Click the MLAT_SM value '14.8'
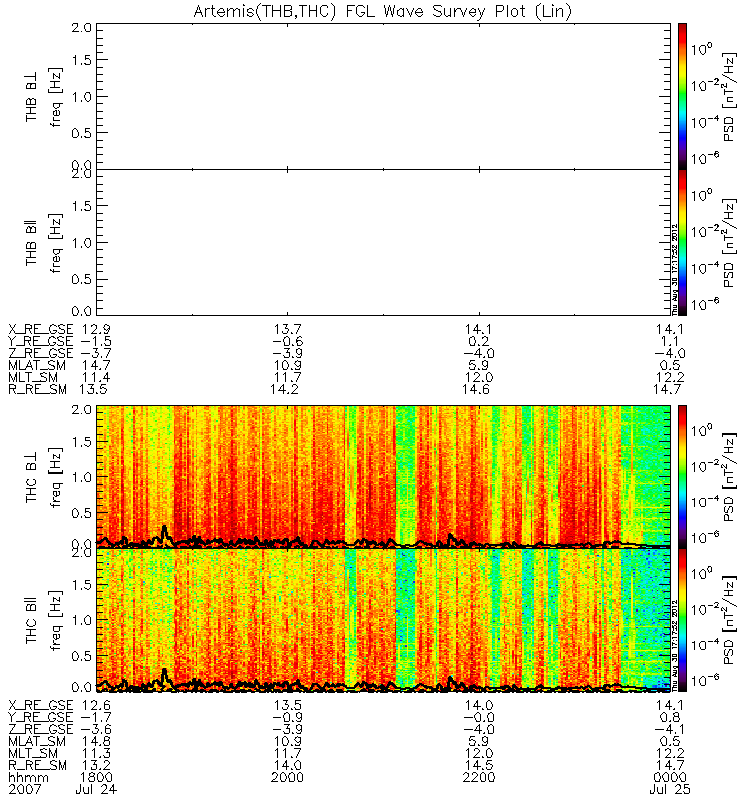This screenshot has height=800, width=750. pos(96,741)
